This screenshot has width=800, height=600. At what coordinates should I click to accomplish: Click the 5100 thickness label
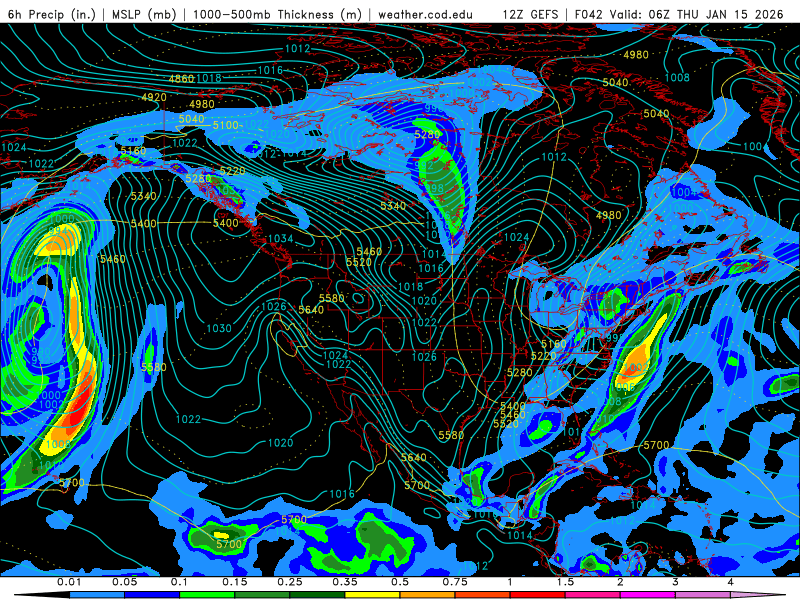226,125
